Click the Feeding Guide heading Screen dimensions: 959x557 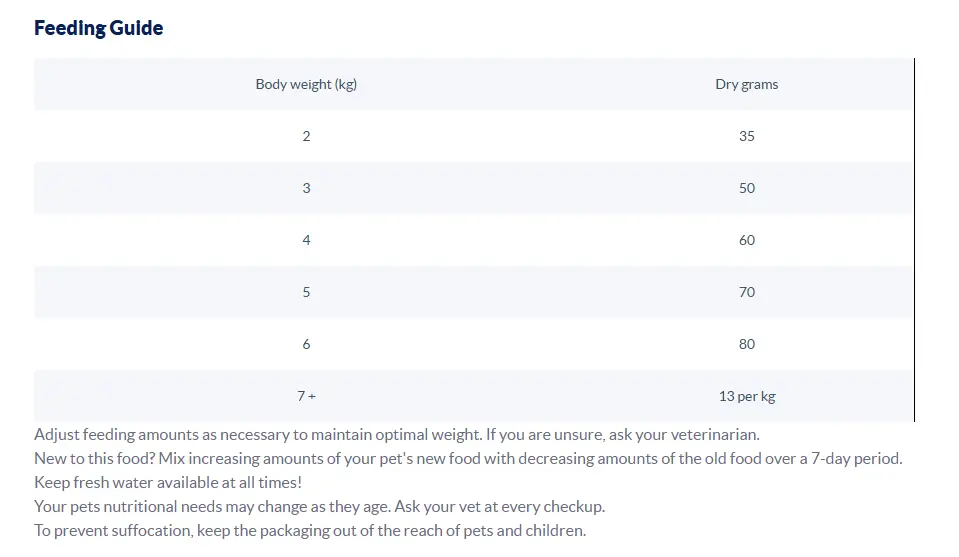[98, 28]
